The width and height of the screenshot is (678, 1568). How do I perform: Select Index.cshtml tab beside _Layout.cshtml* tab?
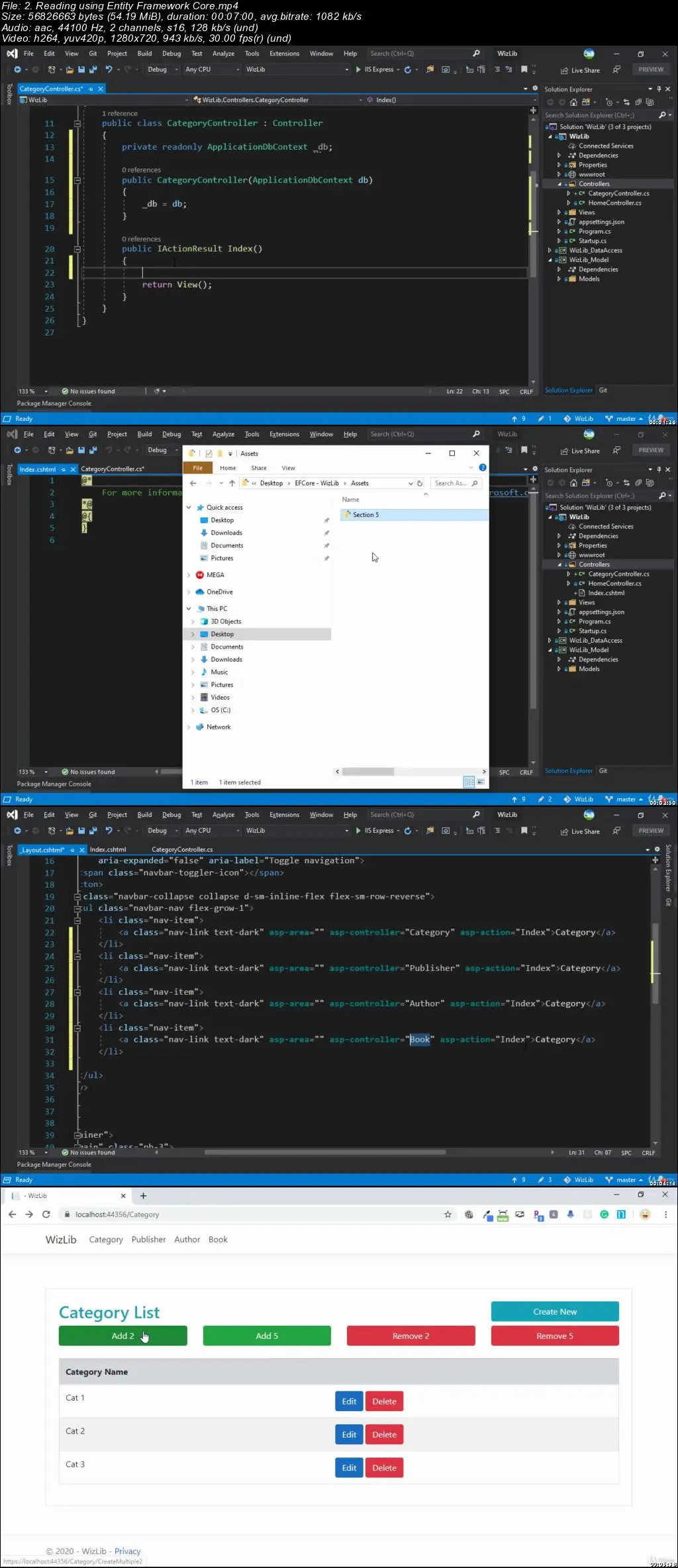[107, 849]
